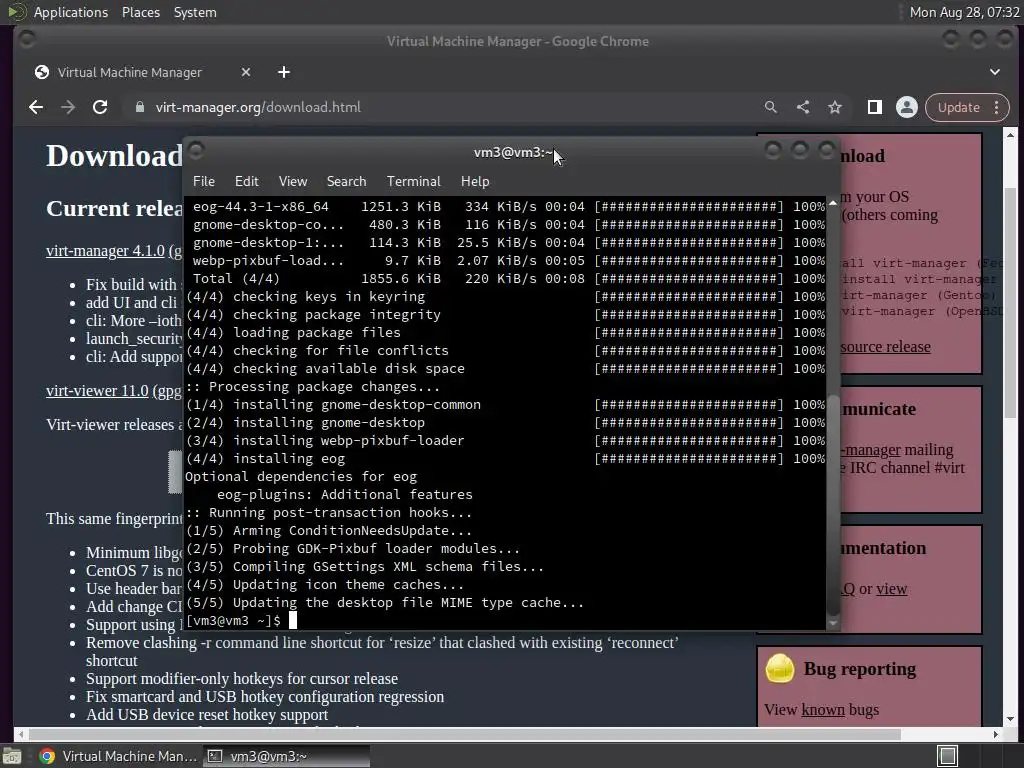This screenshot has width=1024, height=768.
Task: Click the share page icon
Action: [x=803, y=107]
